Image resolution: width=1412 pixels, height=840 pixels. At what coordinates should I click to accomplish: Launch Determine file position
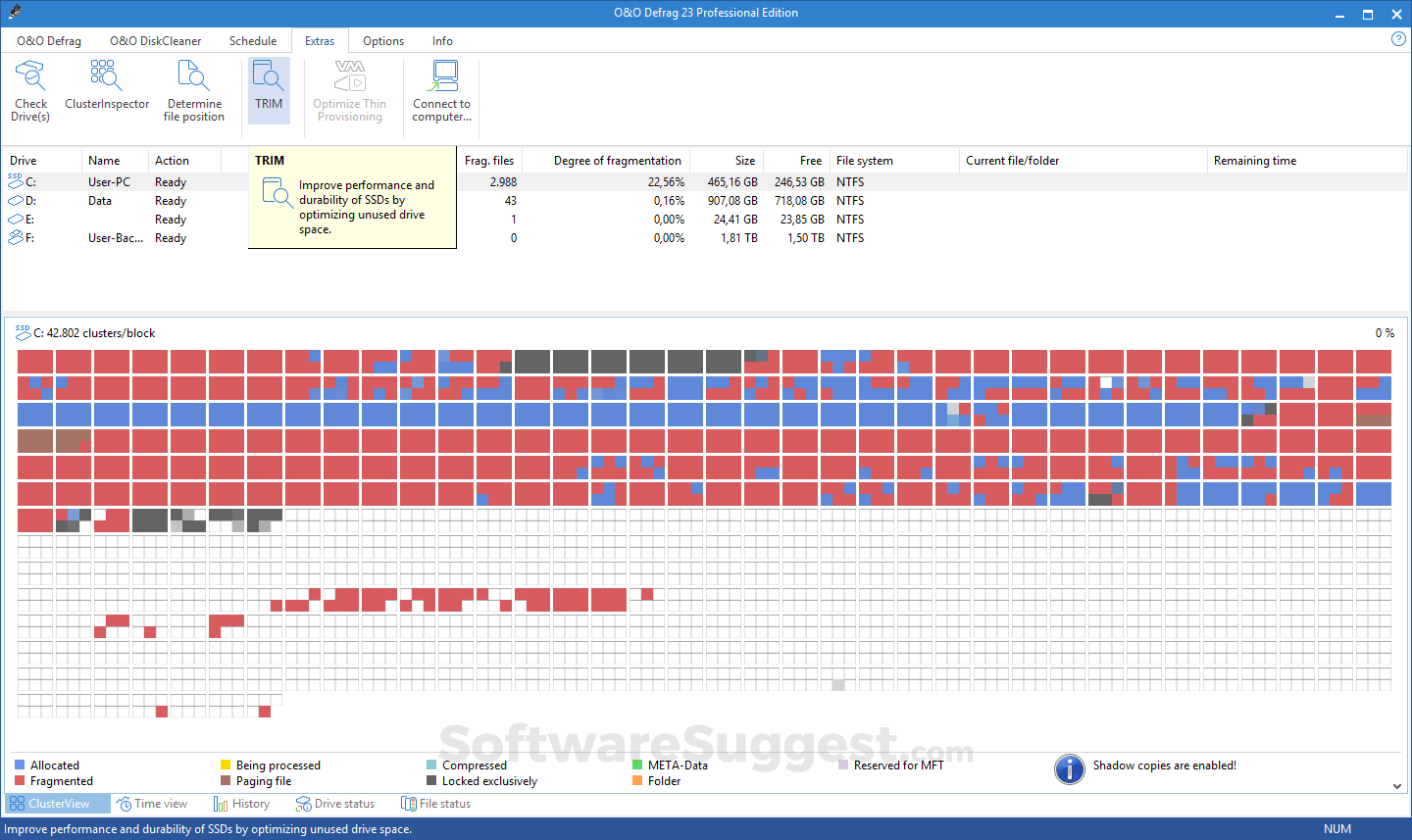coord(193,90)
